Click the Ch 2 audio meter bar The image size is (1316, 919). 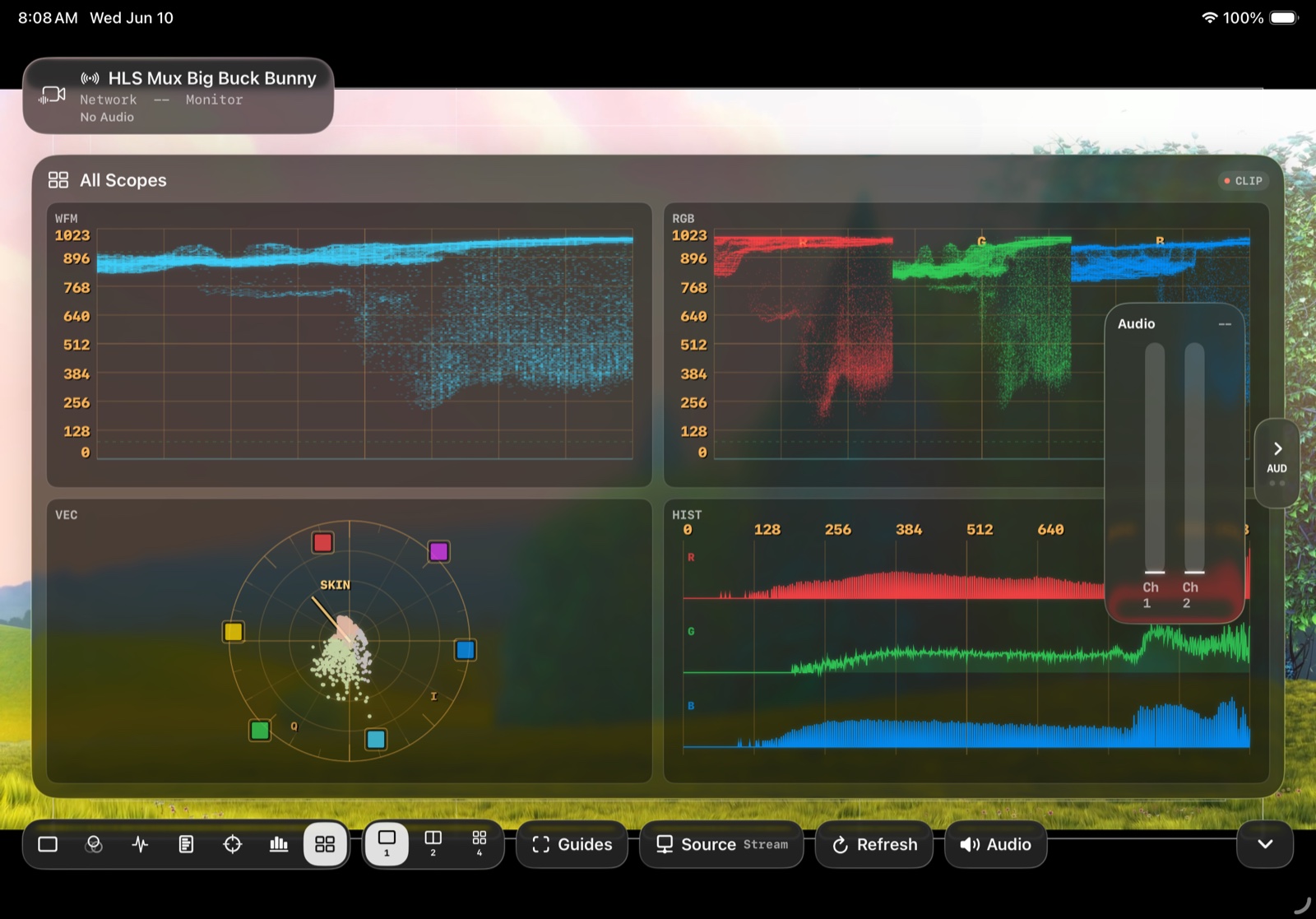pos(1194,457)
